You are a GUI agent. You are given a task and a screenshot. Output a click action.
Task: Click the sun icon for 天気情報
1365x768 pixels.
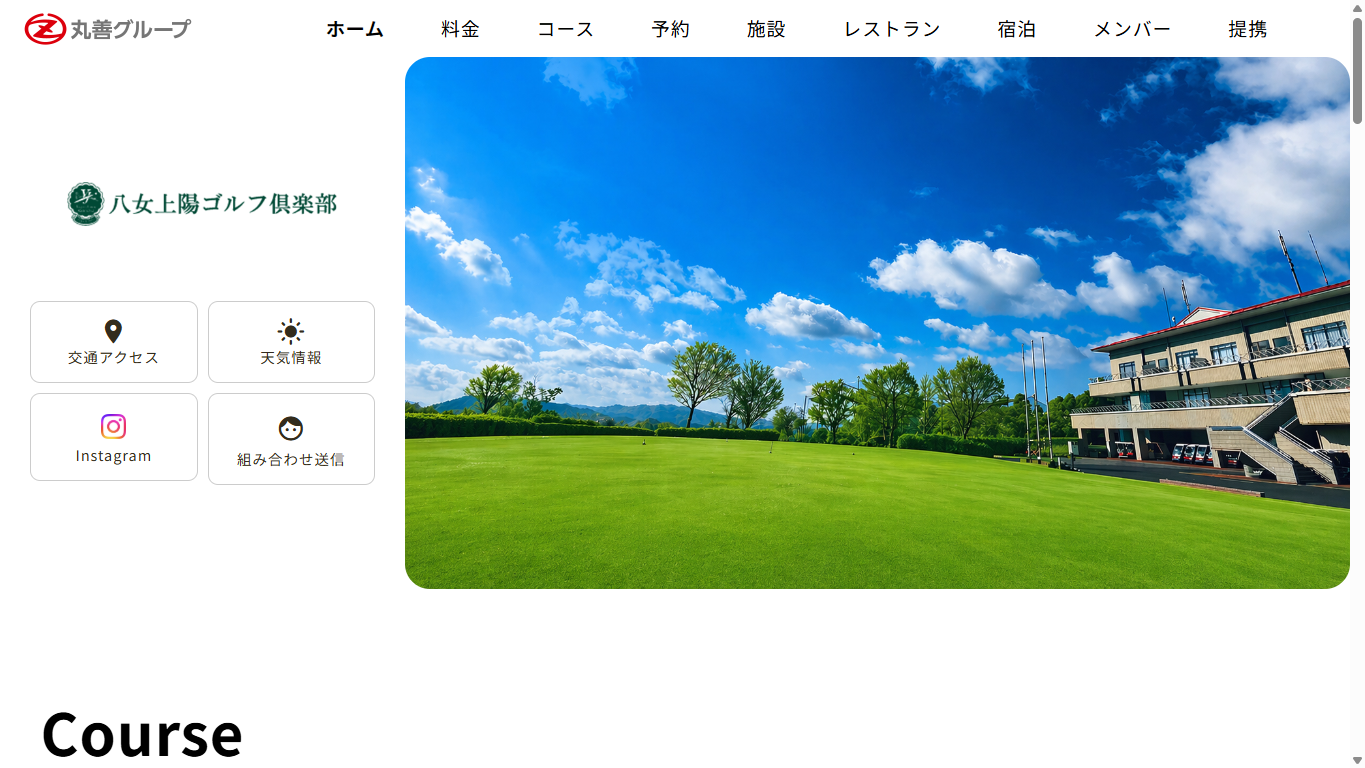click(291, 331)
